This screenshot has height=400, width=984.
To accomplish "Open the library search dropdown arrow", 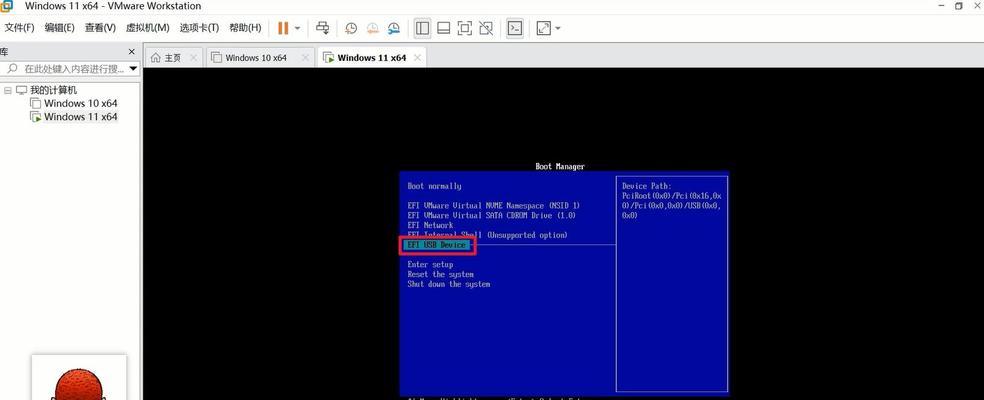I will (132, 68).
